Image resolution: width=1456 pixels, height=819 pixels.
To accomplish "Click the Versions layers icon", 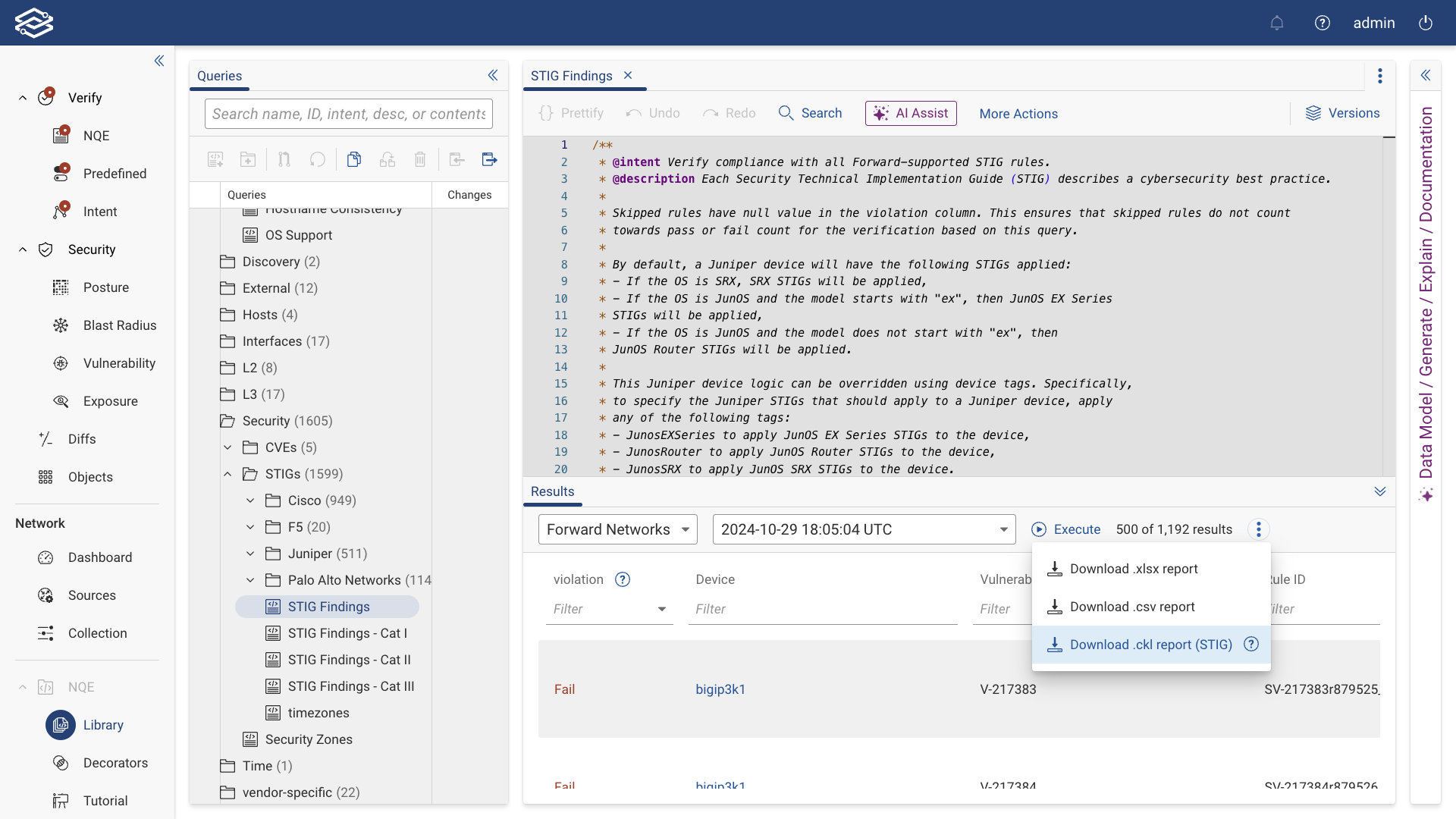I will click(1313, 113).
